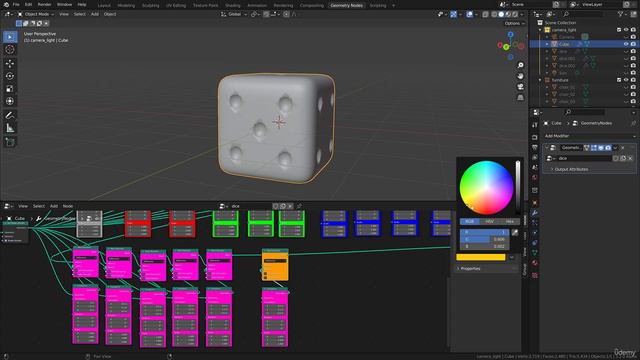Switch perspective/orthographic with the grid icon
Screen dimensions: 640x360
pyautogui.click(x=520, y=98)
